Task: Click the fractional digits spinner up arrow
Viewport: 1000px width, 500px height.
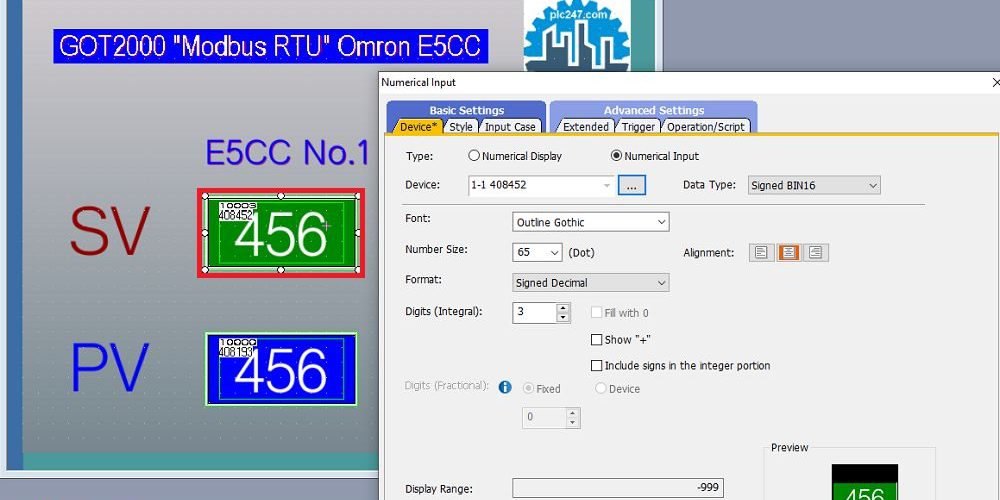Action: click(x=573, y=413)
